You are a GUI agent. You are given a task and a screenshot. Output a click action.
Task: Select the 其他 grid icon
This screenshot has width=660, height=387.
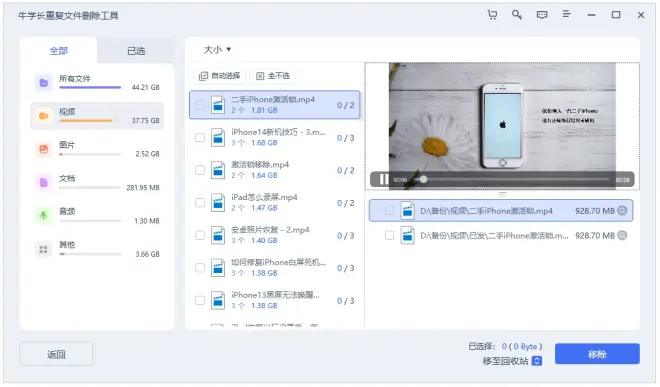[x=43, y=249]
